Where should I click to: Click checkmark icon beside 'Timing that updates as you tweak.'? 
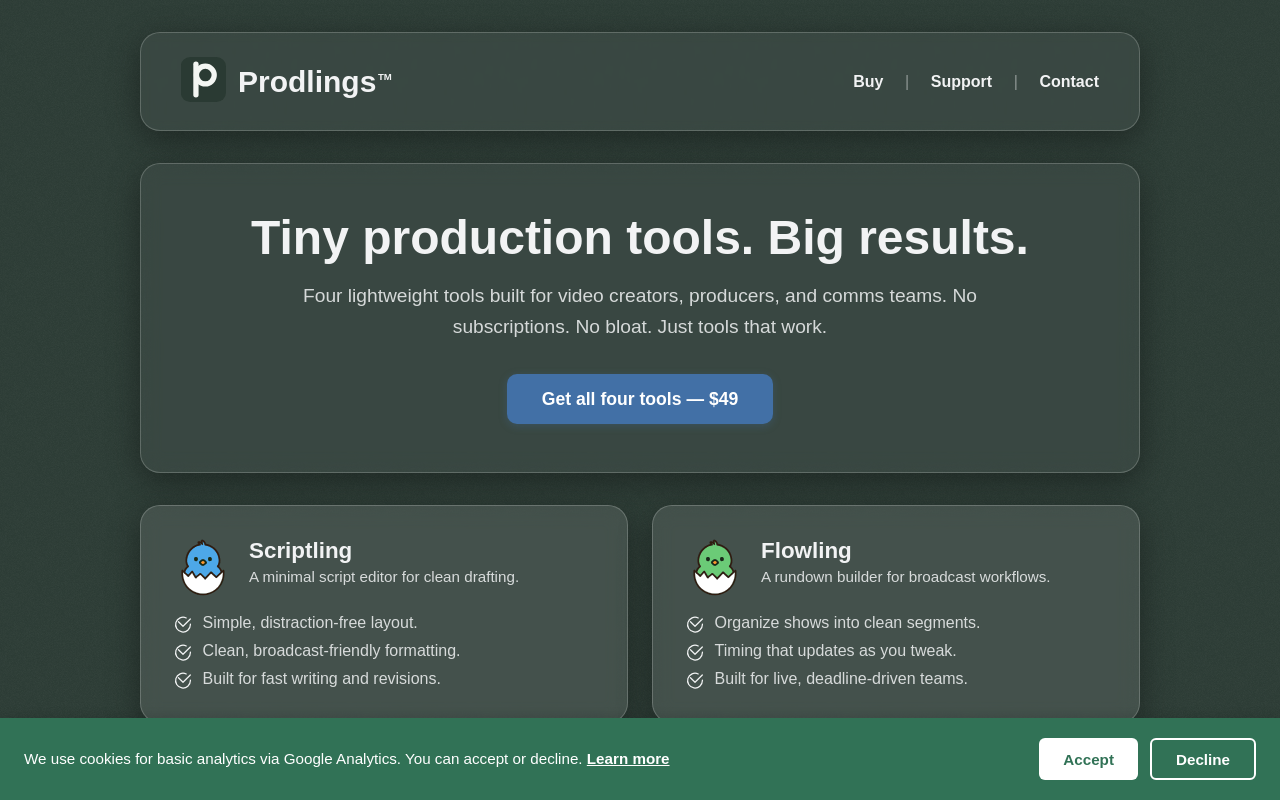pos(695,652)
